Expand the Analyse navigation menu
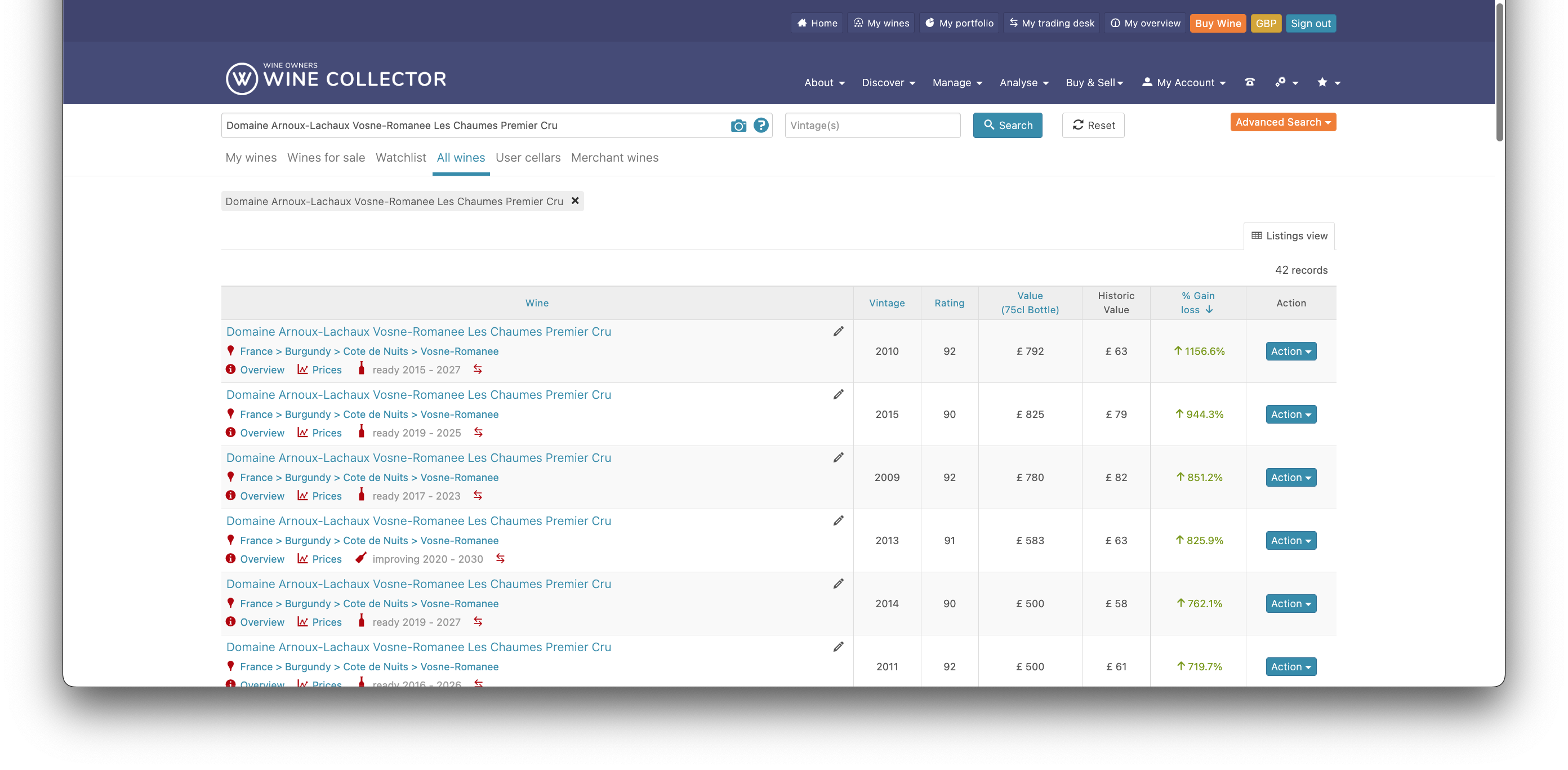 pos(1024,83)
